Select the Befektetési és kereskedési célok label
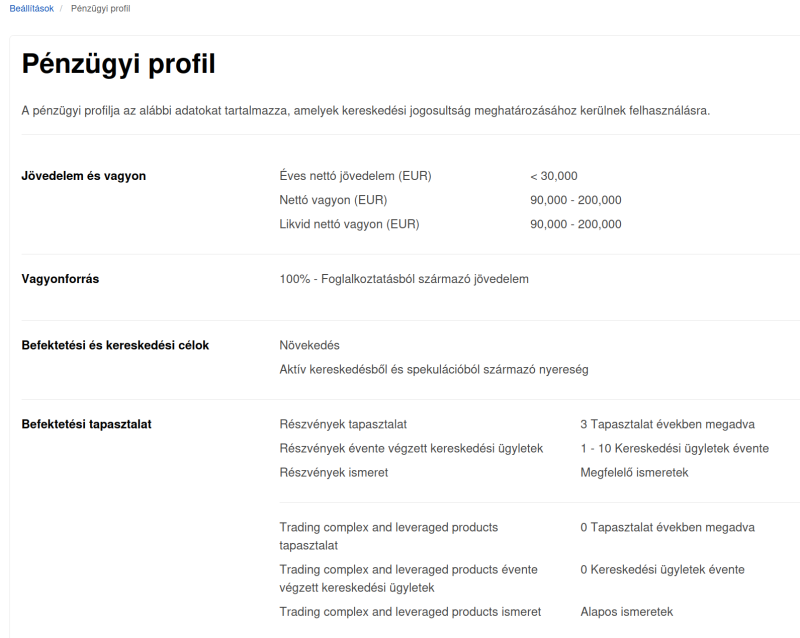 [115, 345]
